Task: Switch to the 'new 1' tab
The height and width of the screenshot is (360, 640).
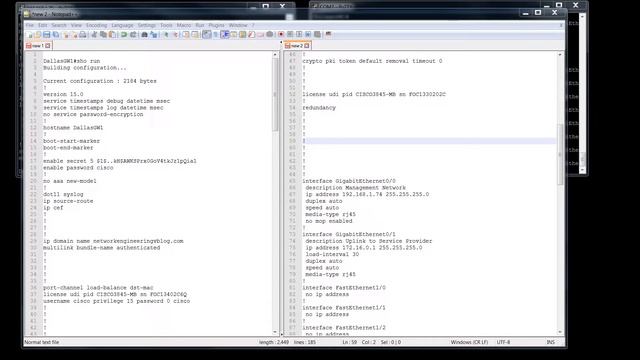Action: coord(38,46)
